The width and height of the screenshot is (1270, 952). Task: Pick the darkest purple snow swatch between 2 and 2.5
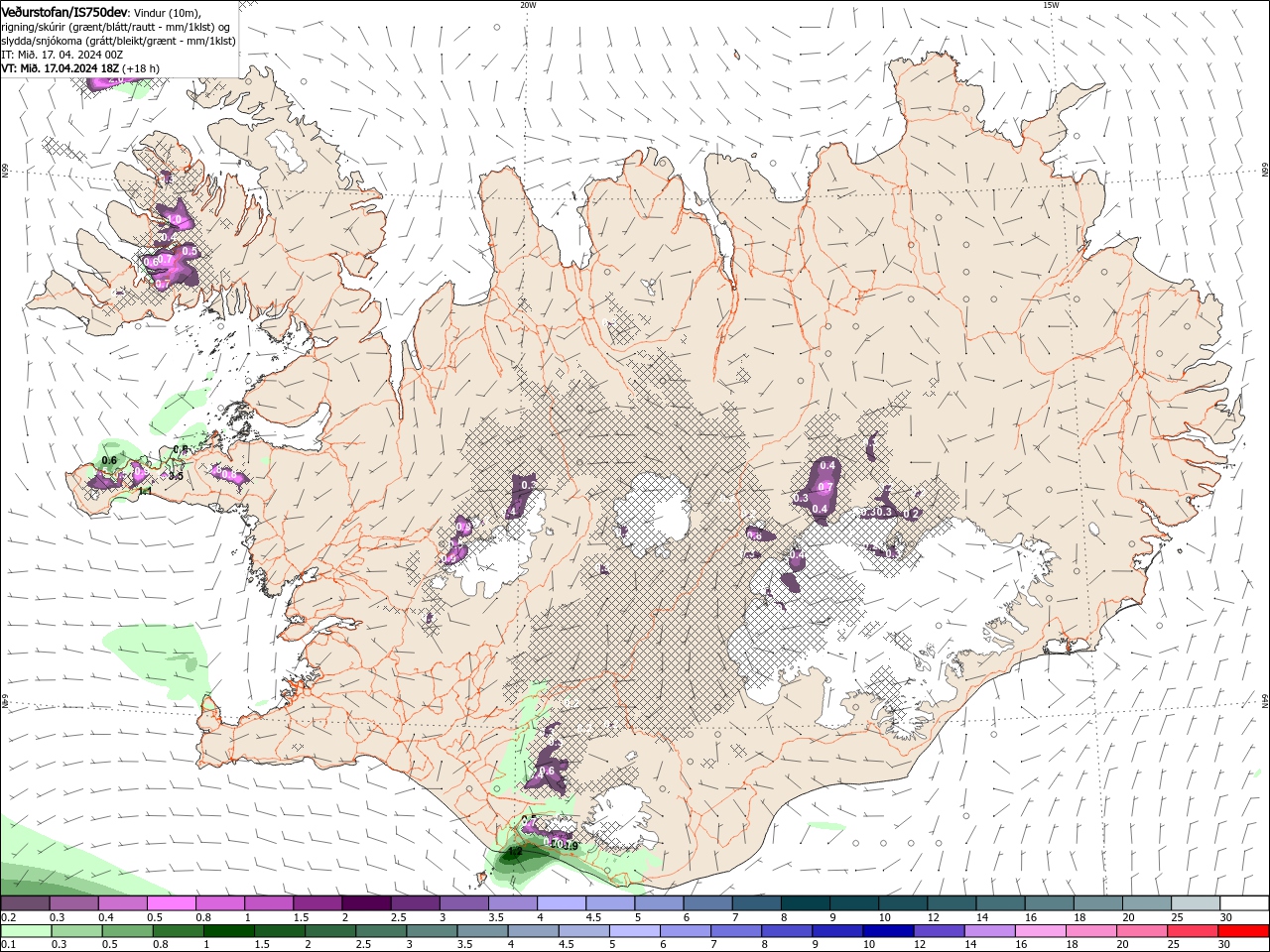point(366,903)
